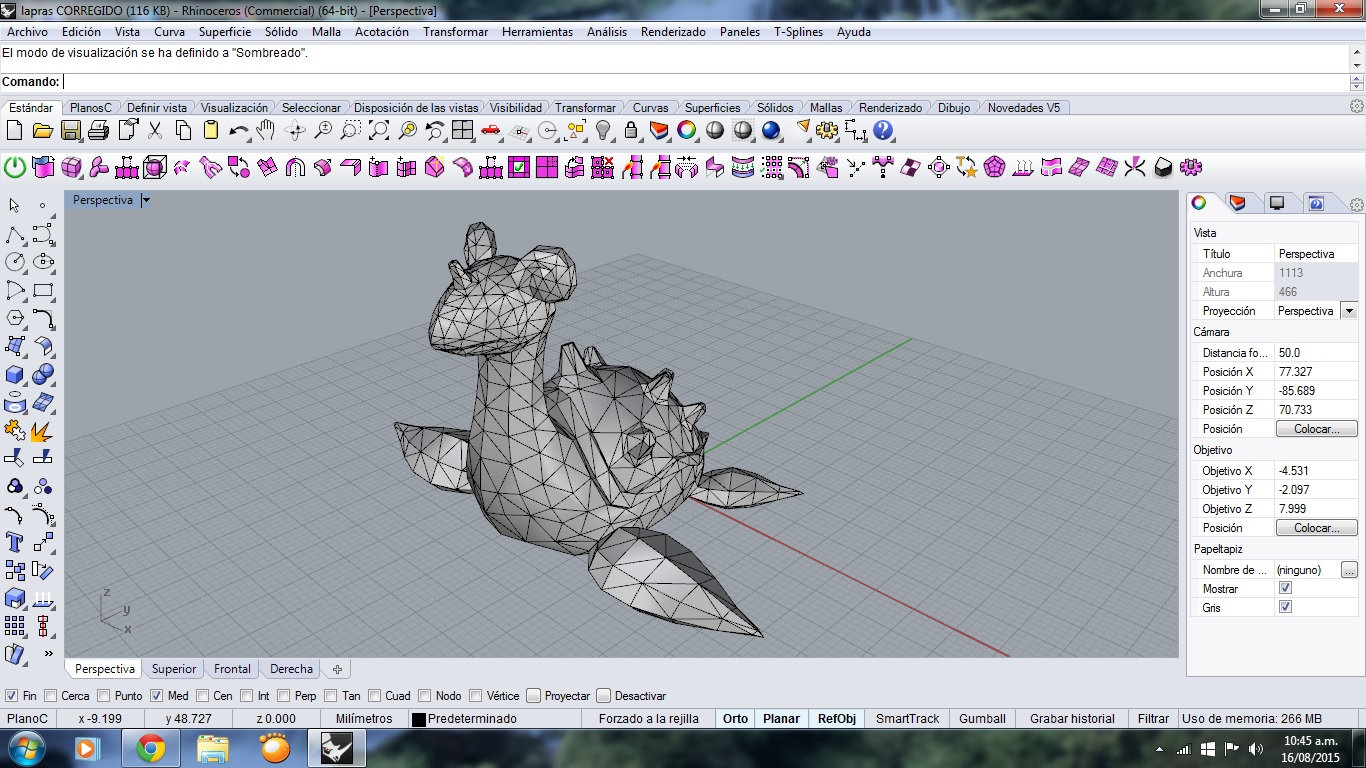Screen dimensions: 1366x768
Task: Select the arrow pointer tool in sidebar
Action: pos(14,205)
